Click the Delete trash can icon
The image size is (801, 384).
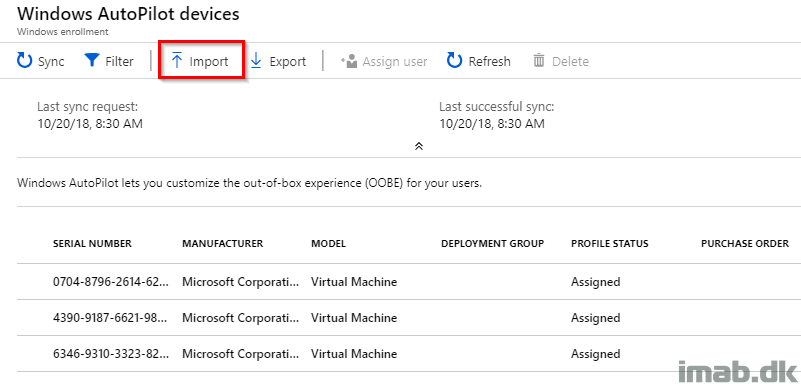coord(539,61)
